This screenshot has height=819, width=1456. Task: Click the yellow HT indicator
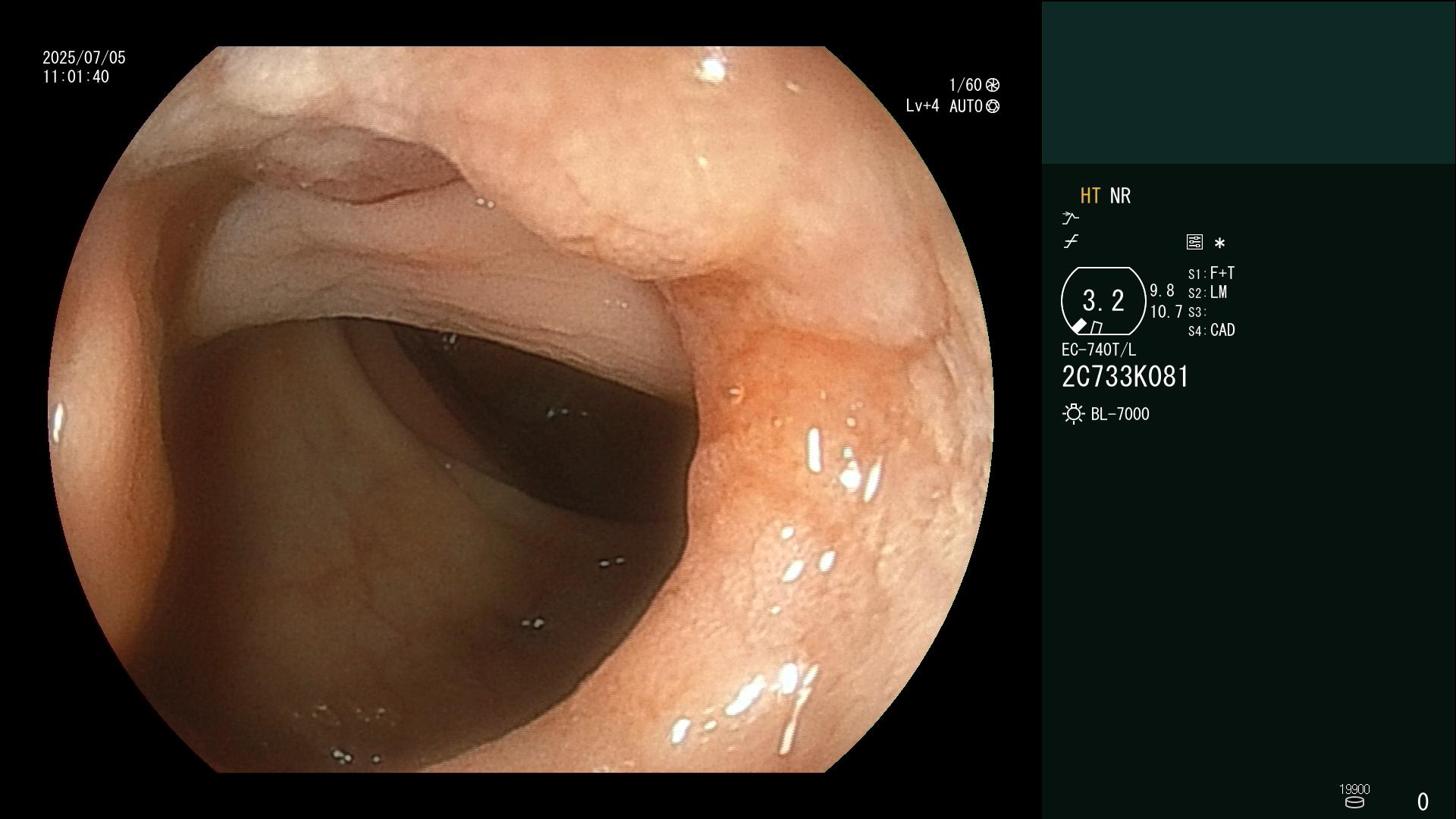click(1090, 196)
